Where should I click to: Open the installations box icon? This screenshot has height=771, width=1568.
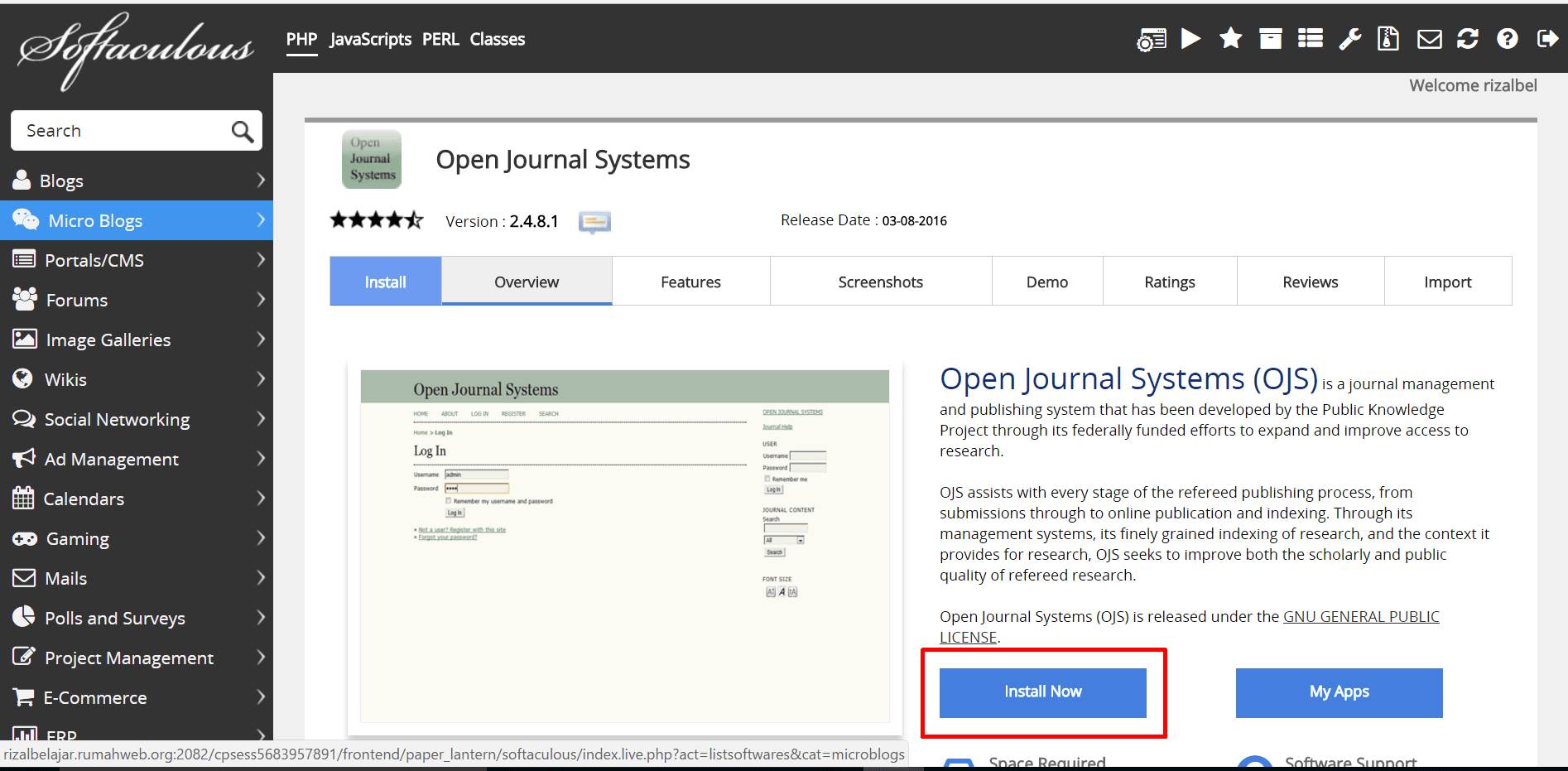(1271, 39)
